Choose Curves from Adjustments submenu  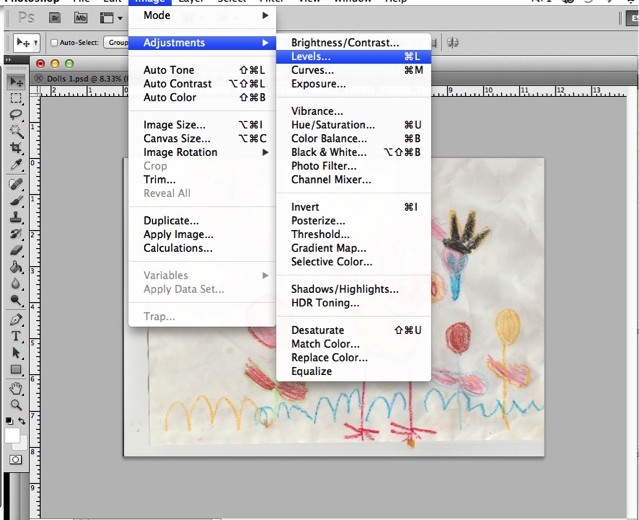(x=353, y=70)
